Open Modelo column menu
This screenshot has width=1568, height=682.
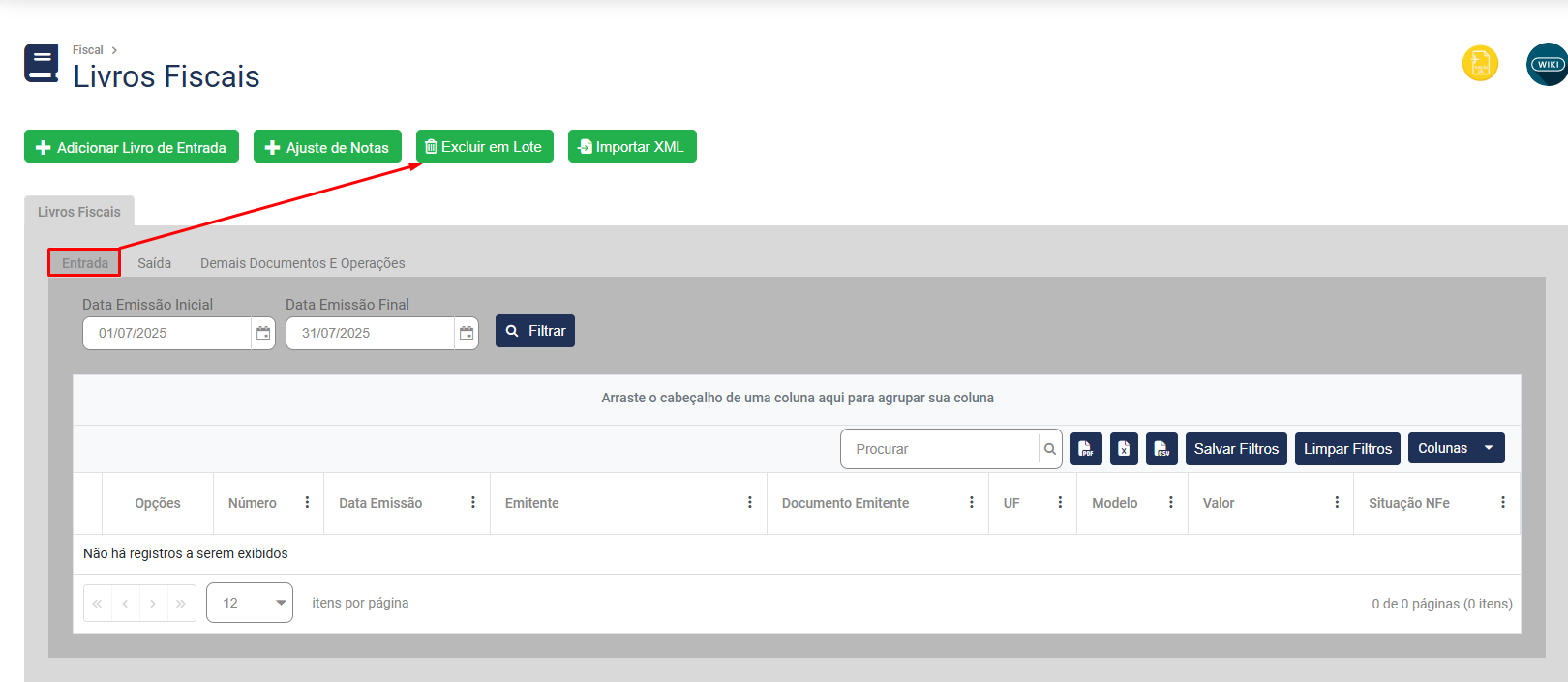tap(1171, 502)
